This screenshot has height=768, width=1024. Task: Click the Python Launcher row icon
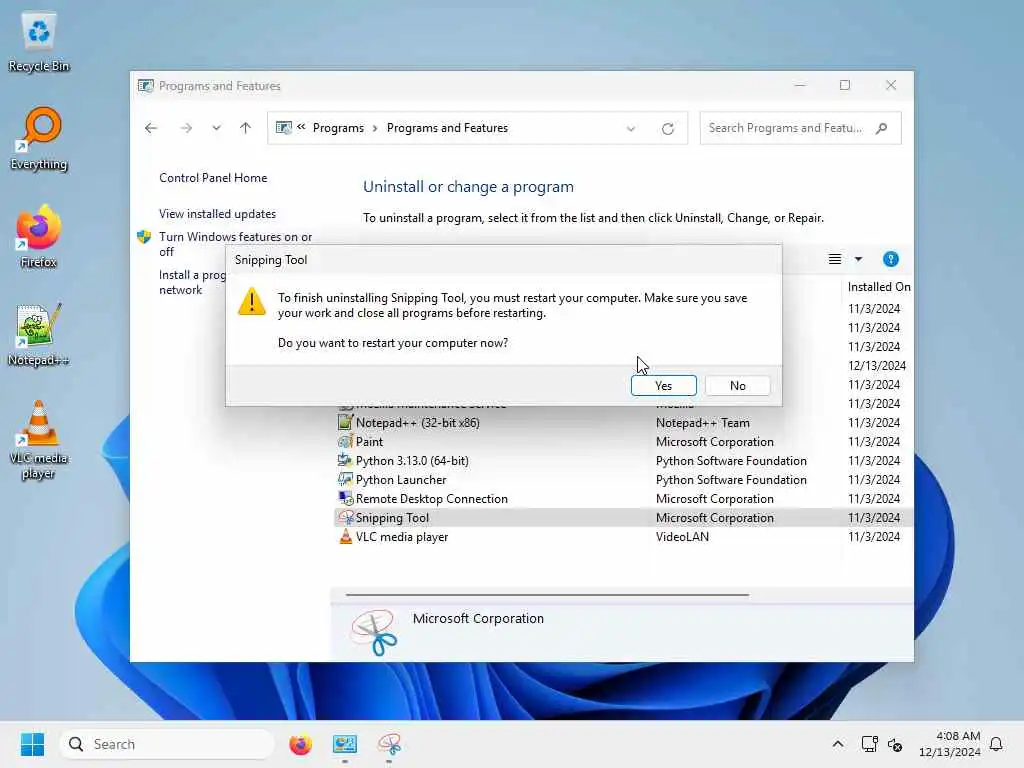(x=345, y=479)
